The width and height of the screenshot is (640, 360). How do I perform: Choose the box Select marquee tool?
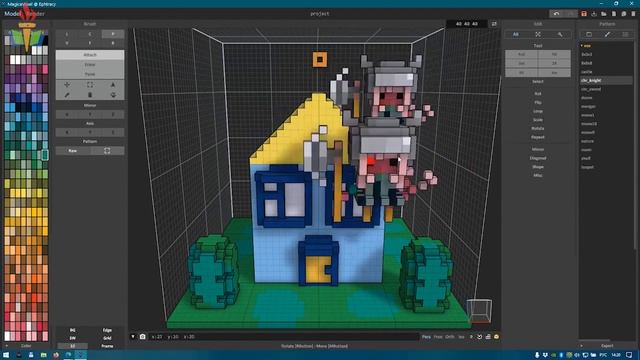[90, 85]
